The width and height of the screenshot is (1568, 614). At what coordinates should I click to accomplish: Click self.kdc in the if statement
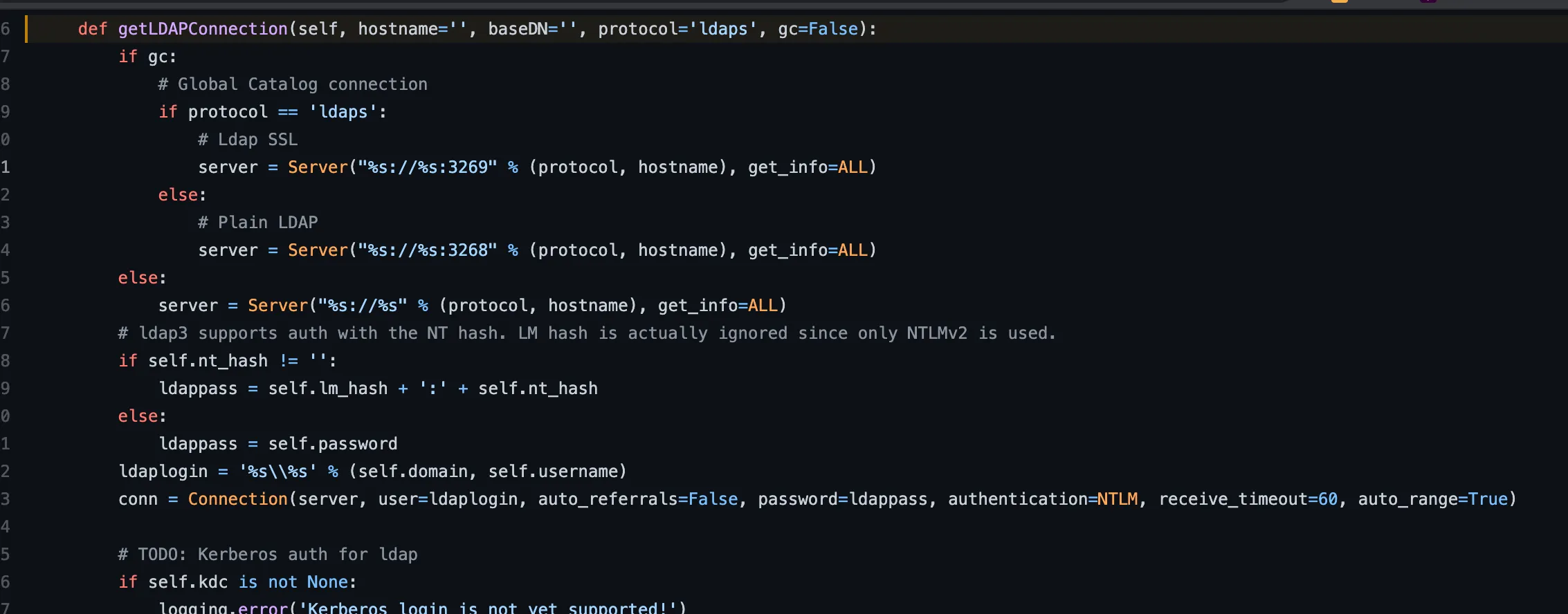point(188,582)
